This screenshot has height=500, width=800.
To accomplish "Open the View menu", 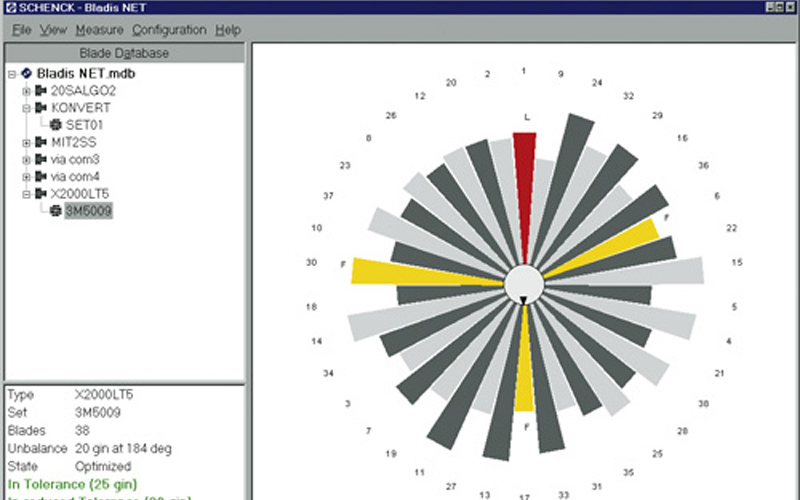I will tap(53, 30).
